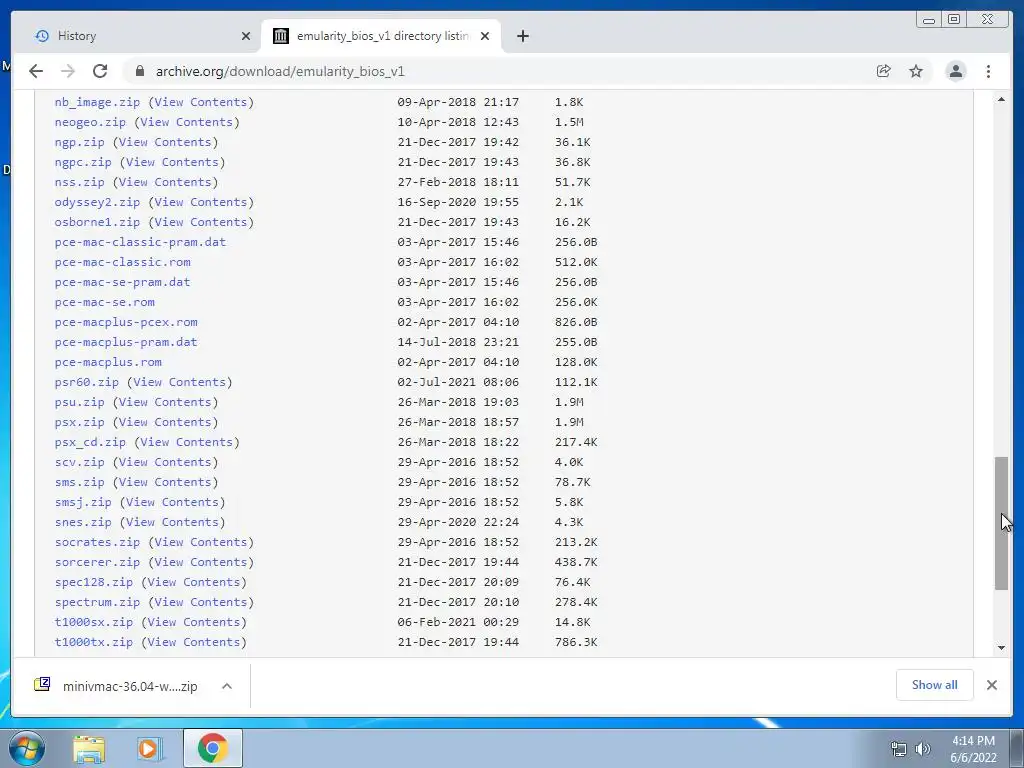The image size is (1024, 768).
Task: Open Chrome's three-dot menu
Action: pos(988,71)
